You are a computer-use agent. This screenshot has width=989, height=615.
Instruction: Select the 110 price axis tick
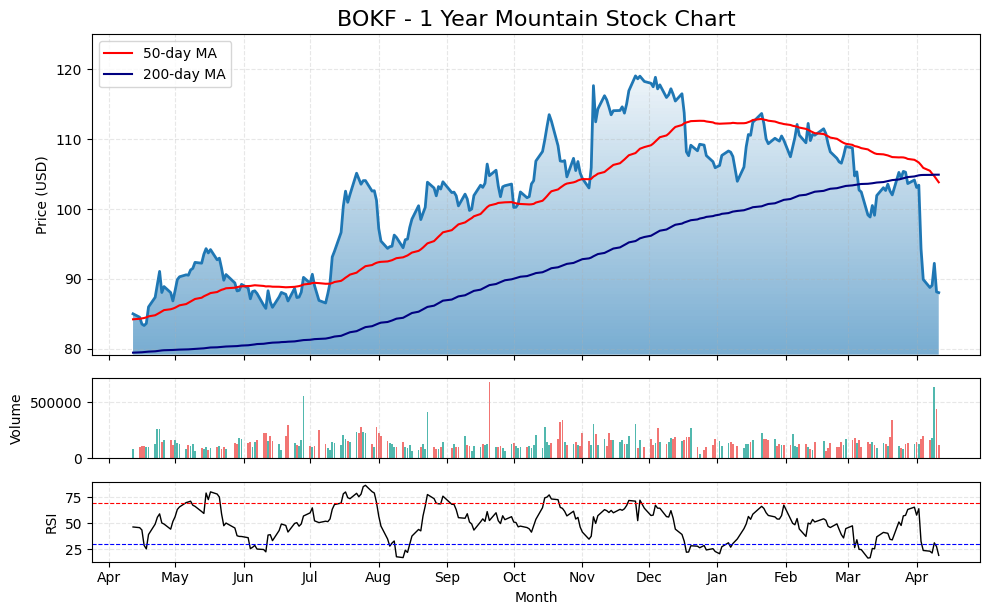click(x=69, y=140)
